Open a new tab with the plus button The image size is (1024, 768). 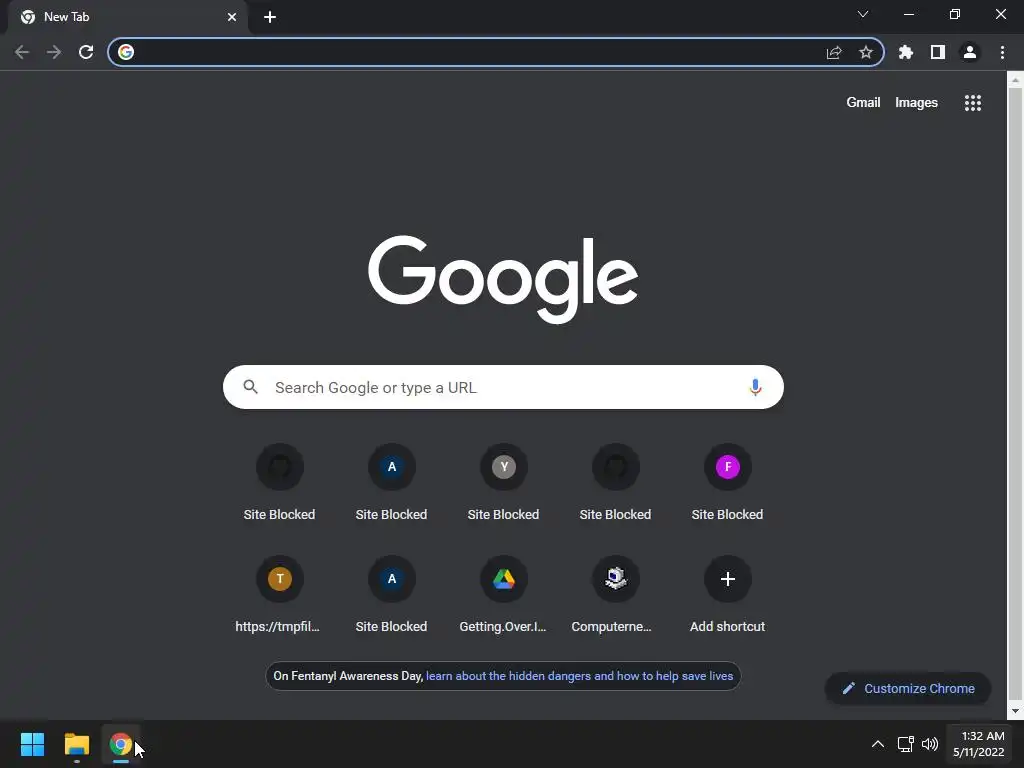coord(270,17)
